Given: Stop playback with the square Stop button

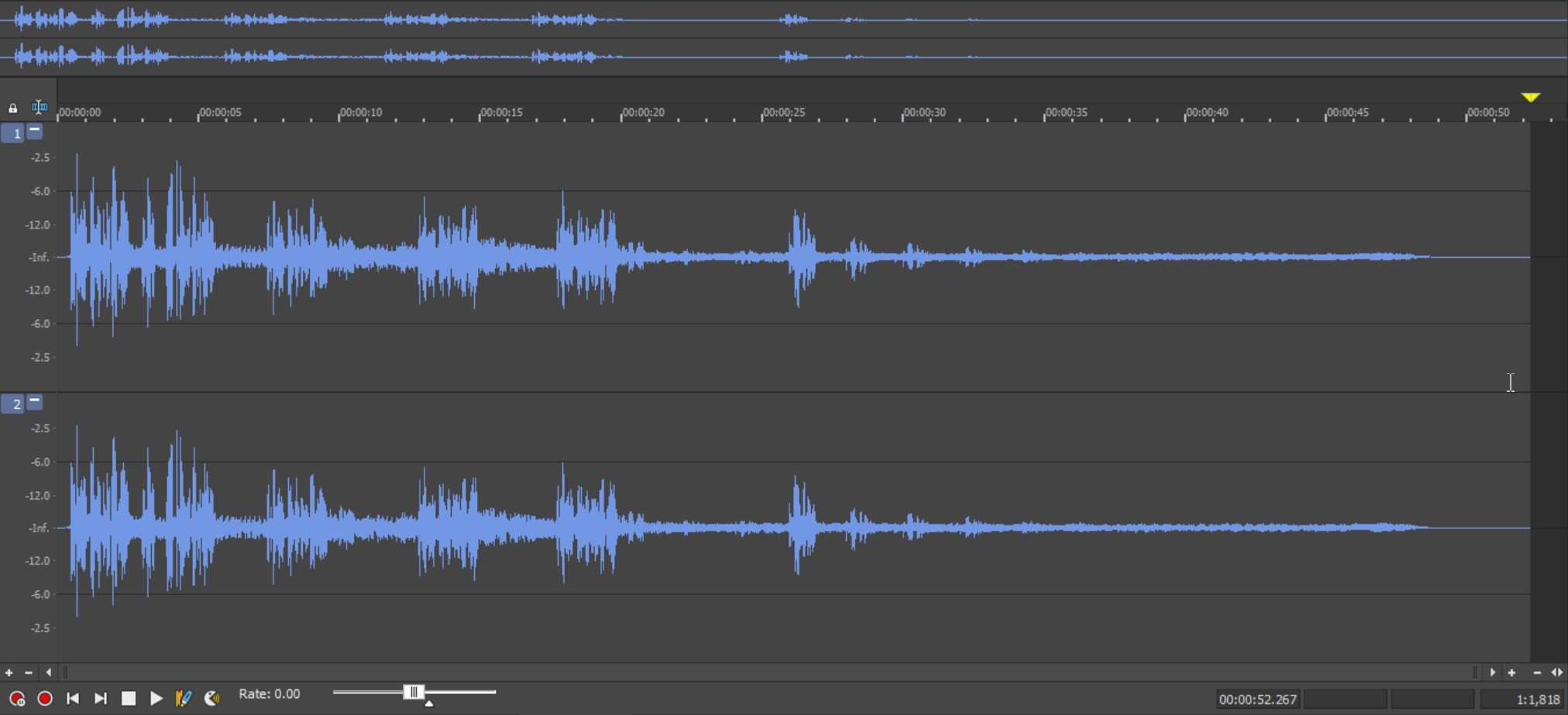Looking at the screenshot, I should pos(129,699).
